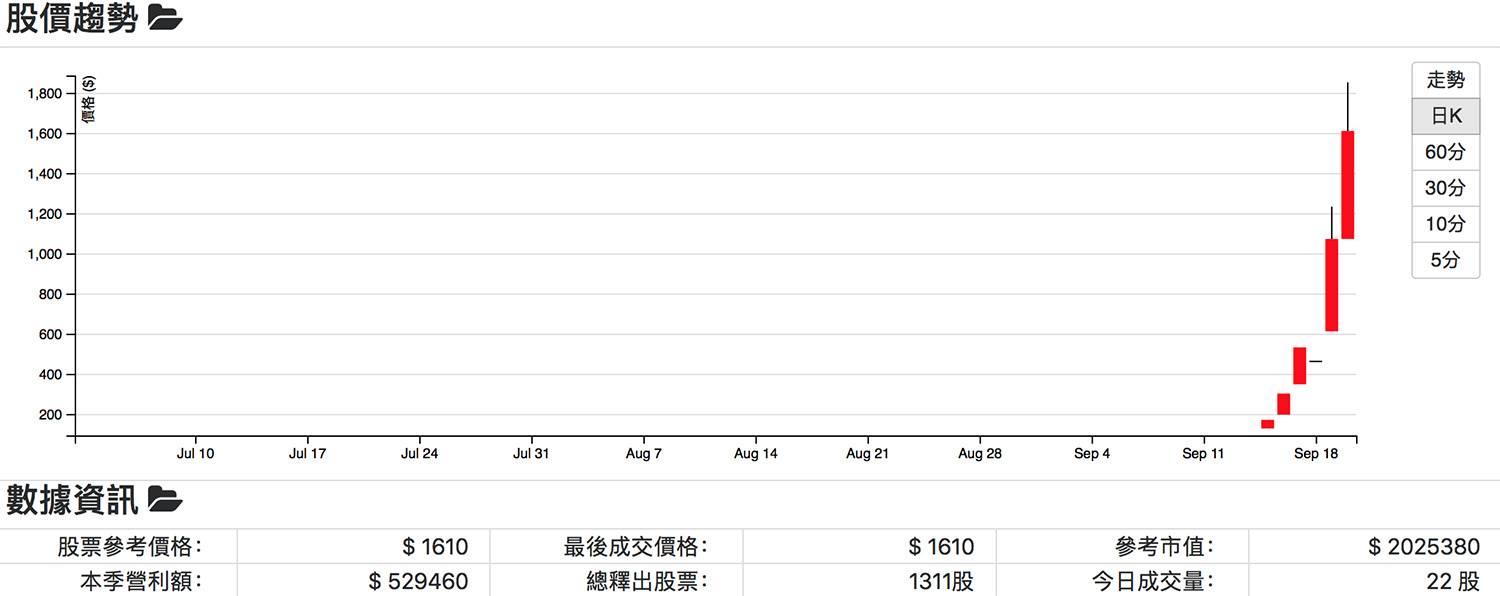Viewport: 1500px width, 596px height.
Task: Click the red candlestick near 200–300
Action: (1283, 404)
